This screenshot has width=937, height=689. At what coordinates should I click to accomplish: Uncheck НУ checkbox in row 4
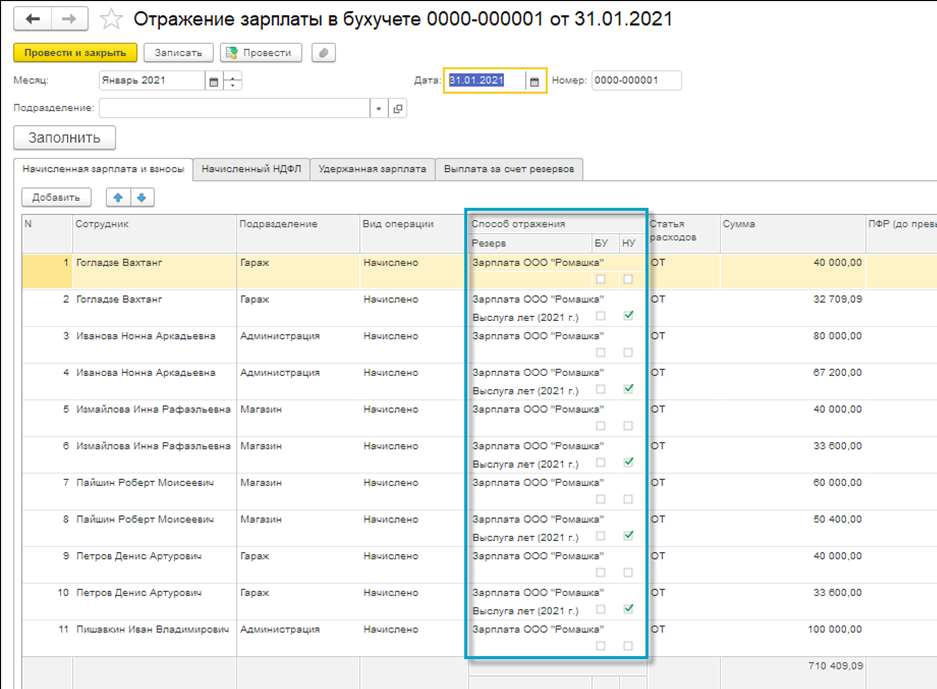click(628, 389)
